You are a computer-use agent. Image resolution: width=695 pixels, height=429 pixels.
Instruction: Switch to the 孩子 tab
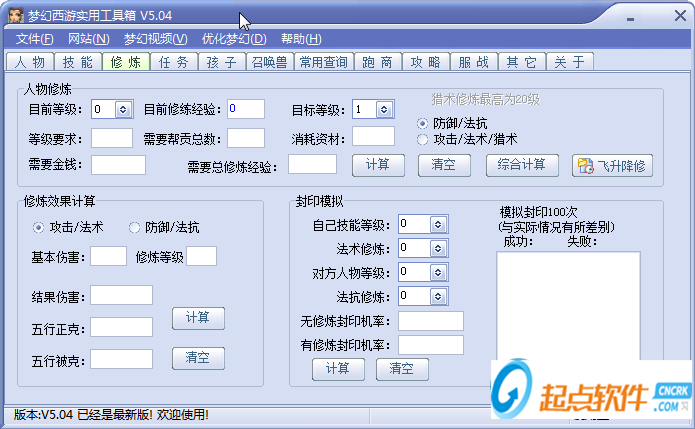click(222, 62)
